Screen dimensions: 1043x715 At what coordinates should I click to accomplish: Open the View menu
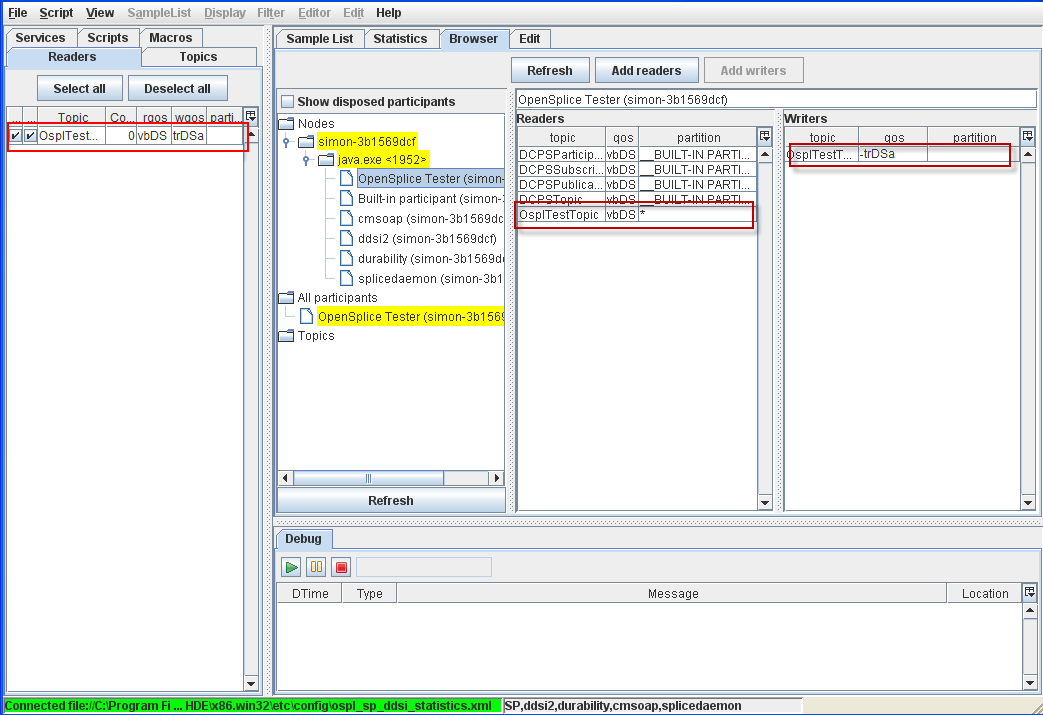tap(100, 13)
